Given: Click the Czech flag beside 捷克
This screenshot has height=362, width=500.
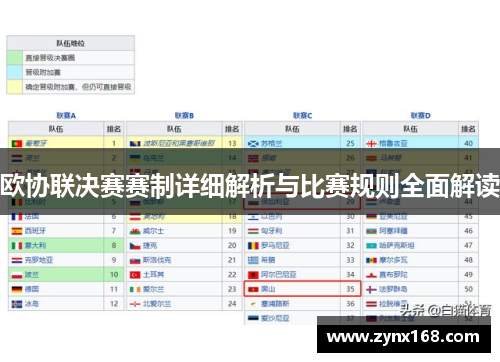Looking at the screenshot, I should 135,246.
